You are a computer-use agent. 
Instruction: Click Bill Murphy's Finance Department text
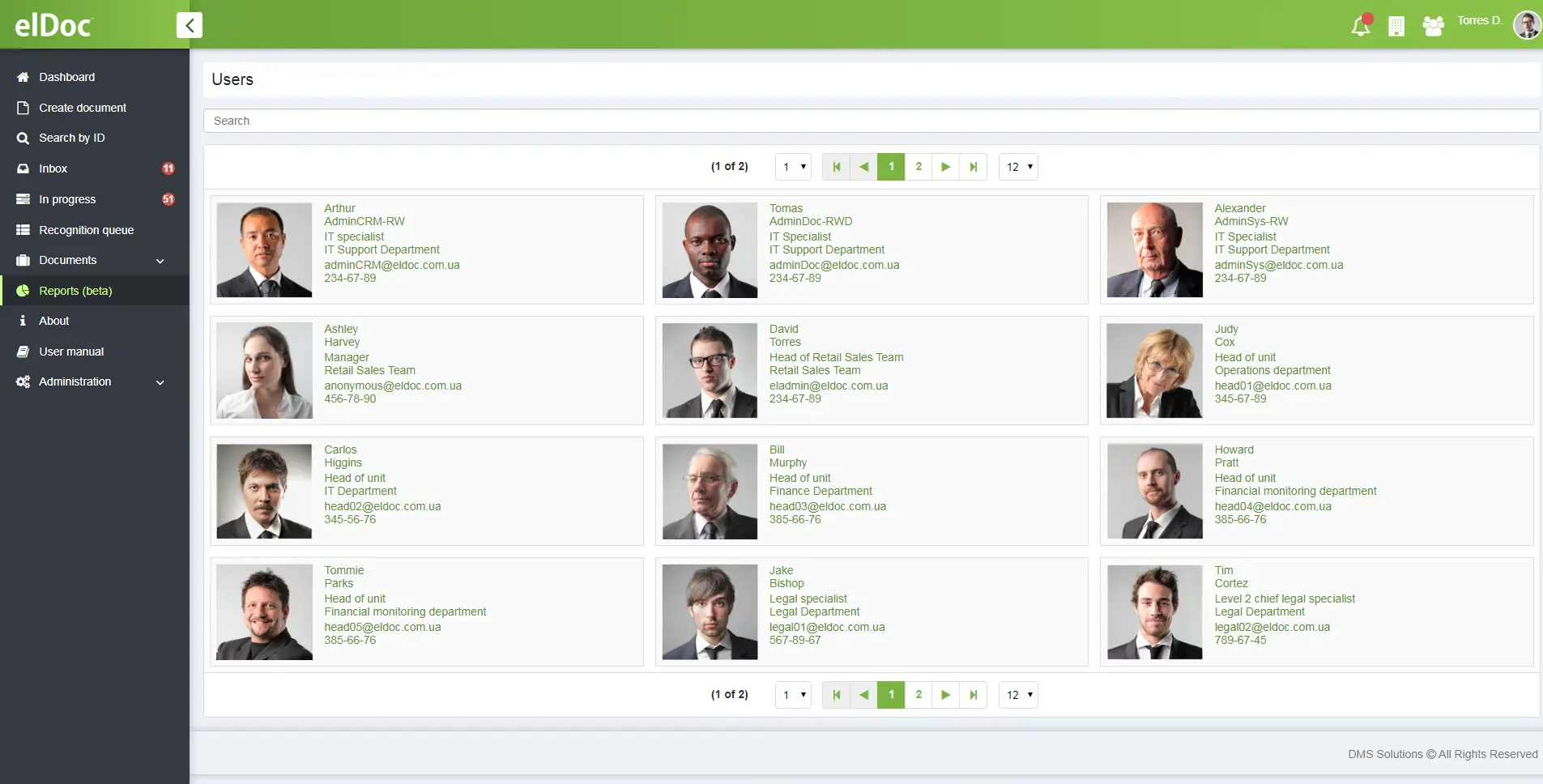pos(821,491)
